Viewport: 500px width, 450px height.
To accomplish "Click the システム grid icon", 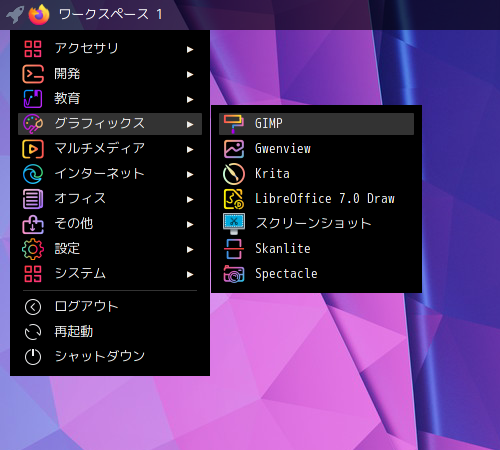I will (x=33, y=274).
